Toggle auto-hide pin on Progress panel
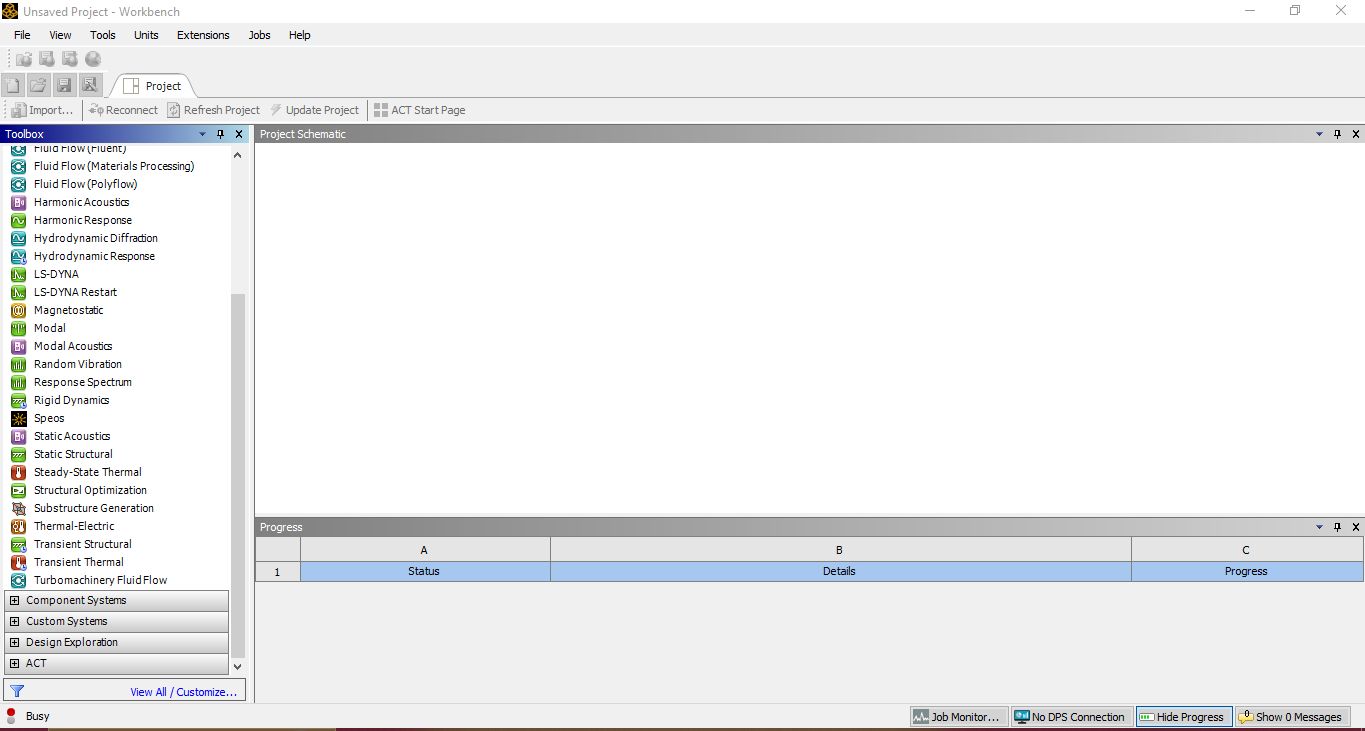Image resolution: width=1365 pixels, height=731 pixels. pyautogui.click(x=1337, y=527)
